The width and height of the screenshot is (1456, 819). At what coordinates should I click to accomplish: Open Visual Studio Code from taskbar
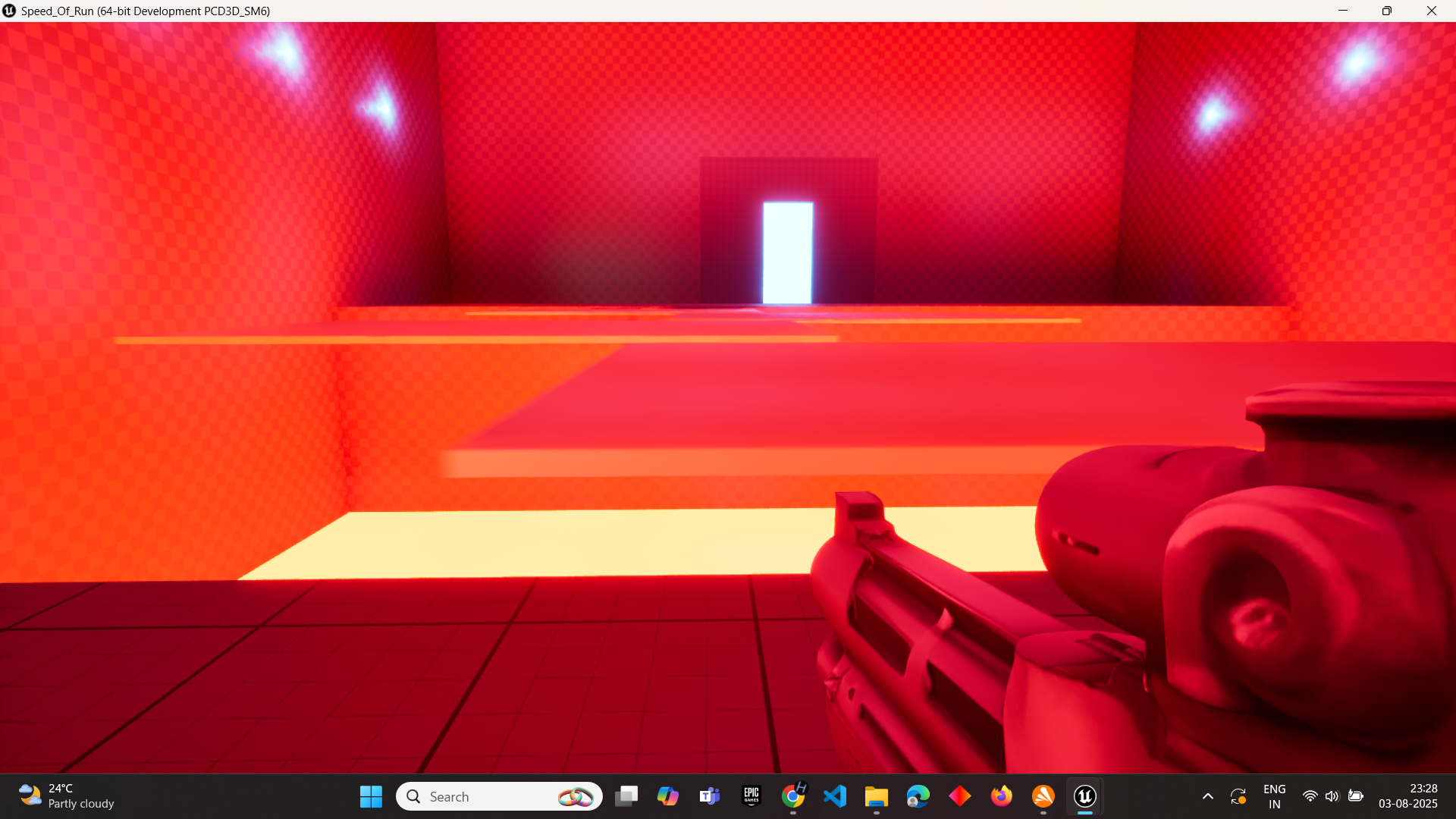coord(834,796)
